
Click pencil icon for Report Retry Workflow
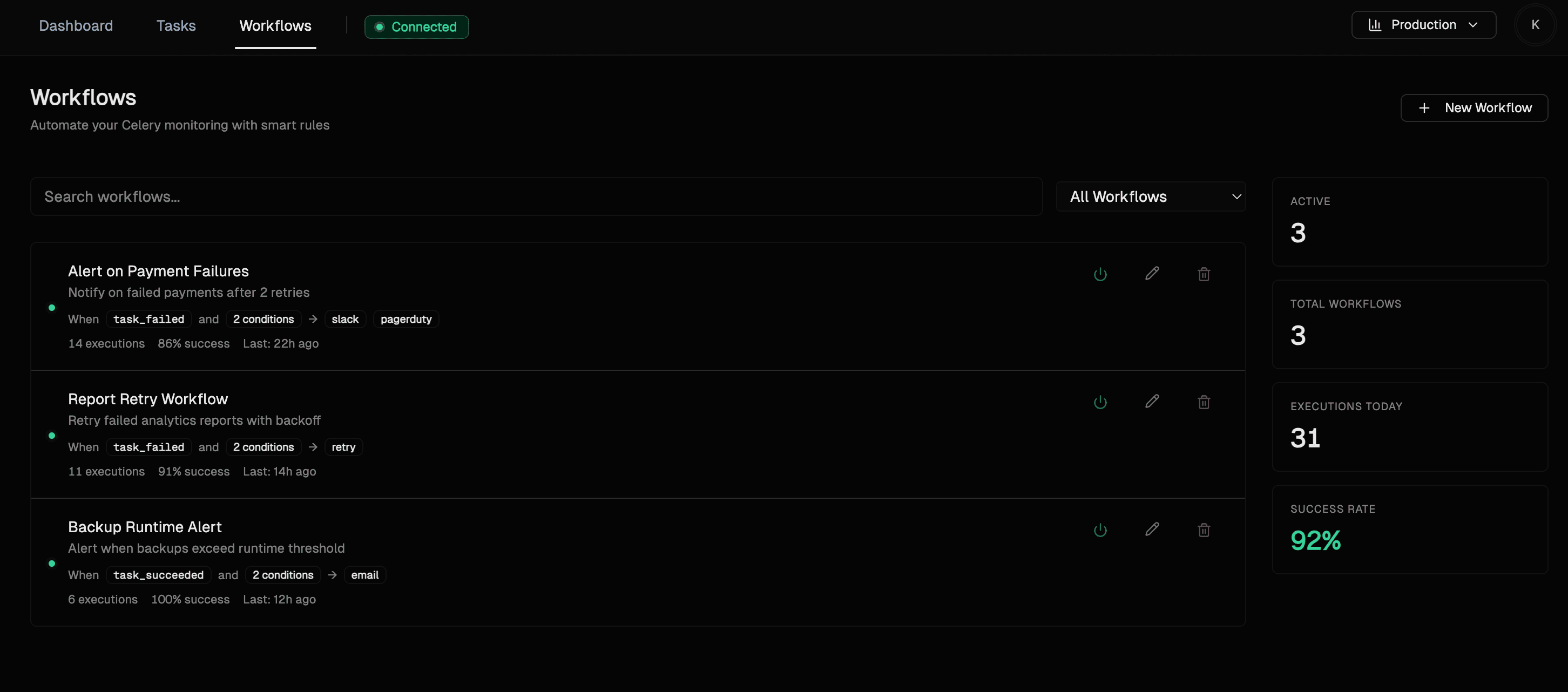1152,402
